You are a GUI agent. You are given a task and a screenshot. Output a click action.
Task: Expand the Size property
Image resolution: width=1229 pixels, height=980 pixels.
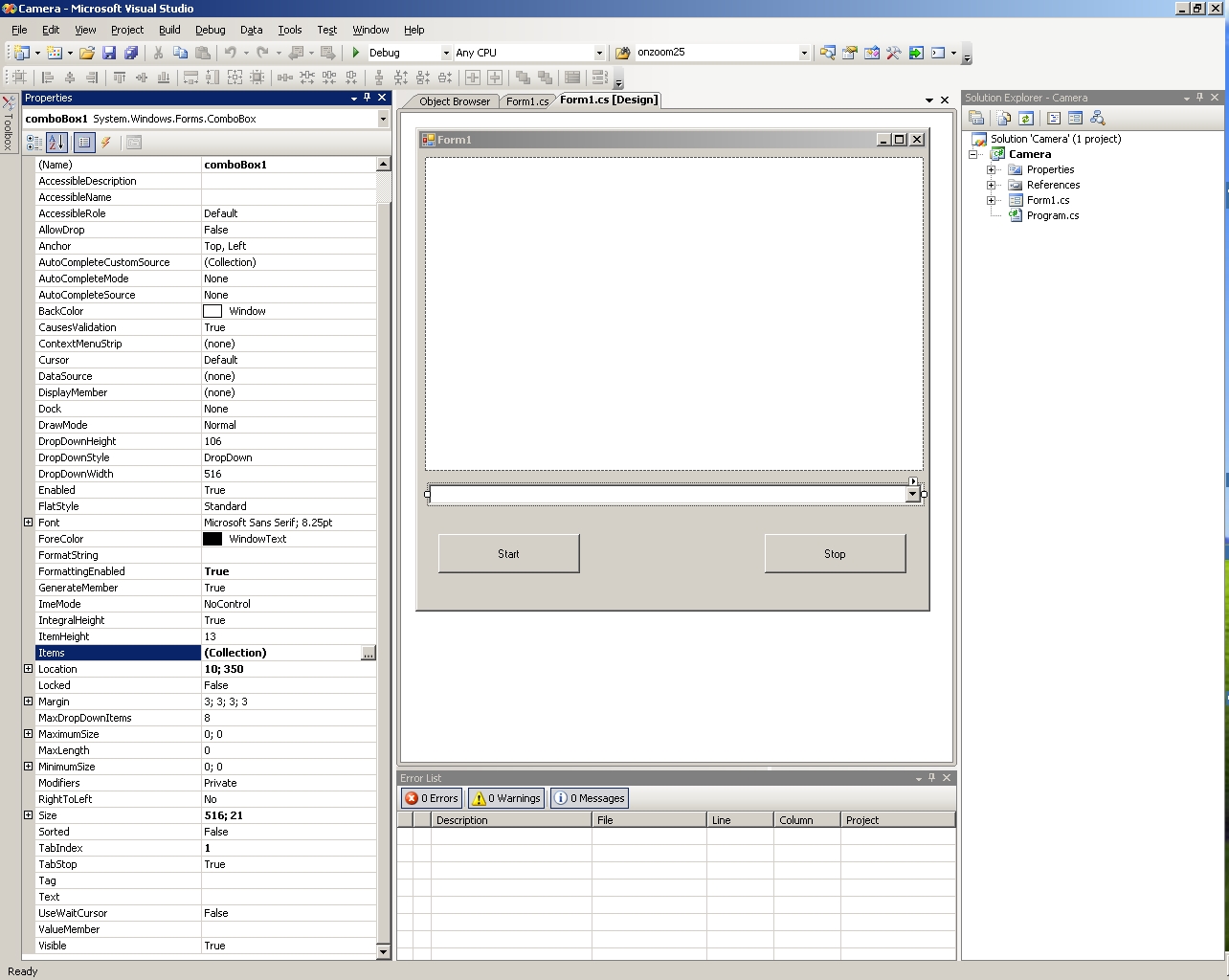coord(28,815)
